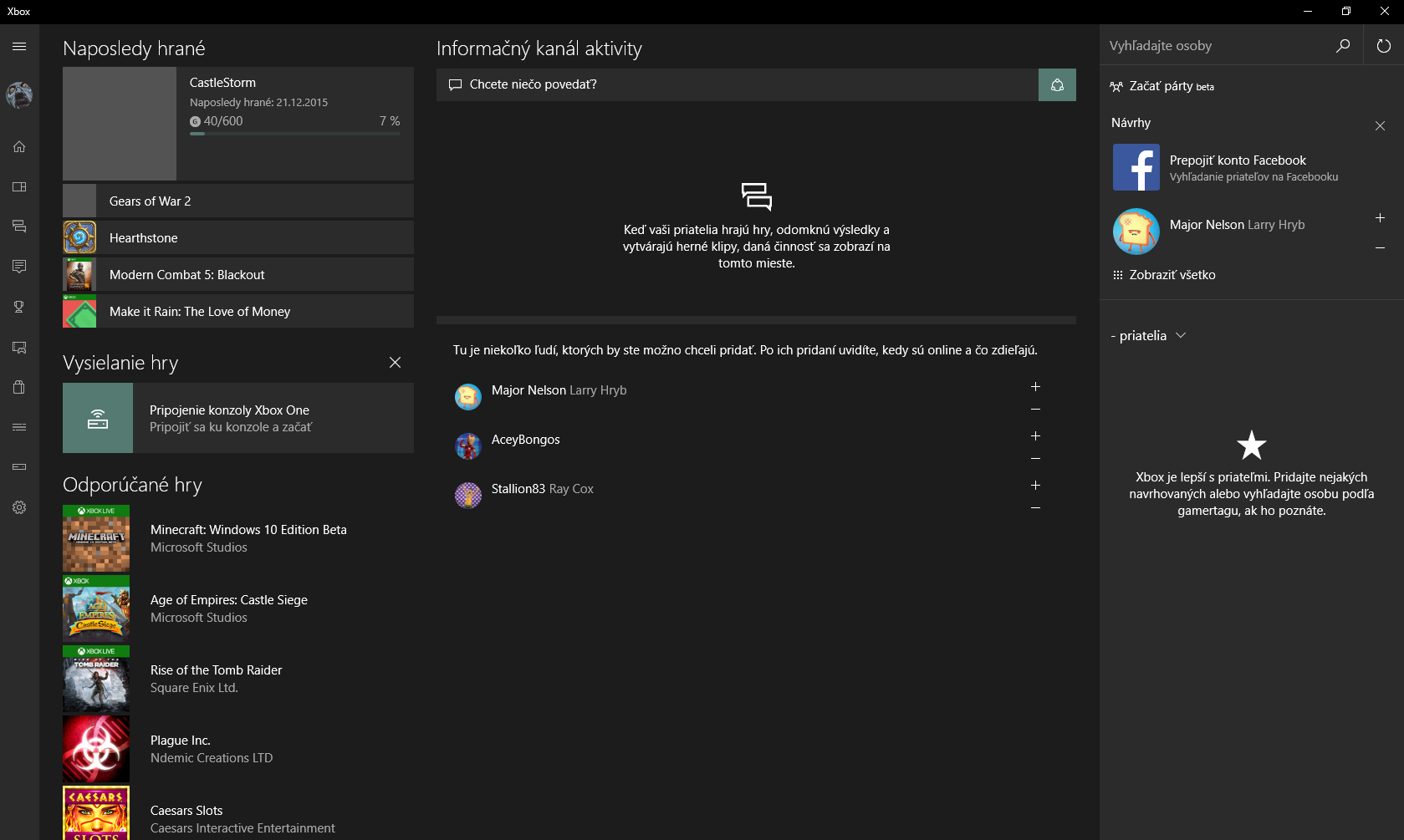Open AceyBongos profile avatar
Screen dimensions: 1404x840
467,446
